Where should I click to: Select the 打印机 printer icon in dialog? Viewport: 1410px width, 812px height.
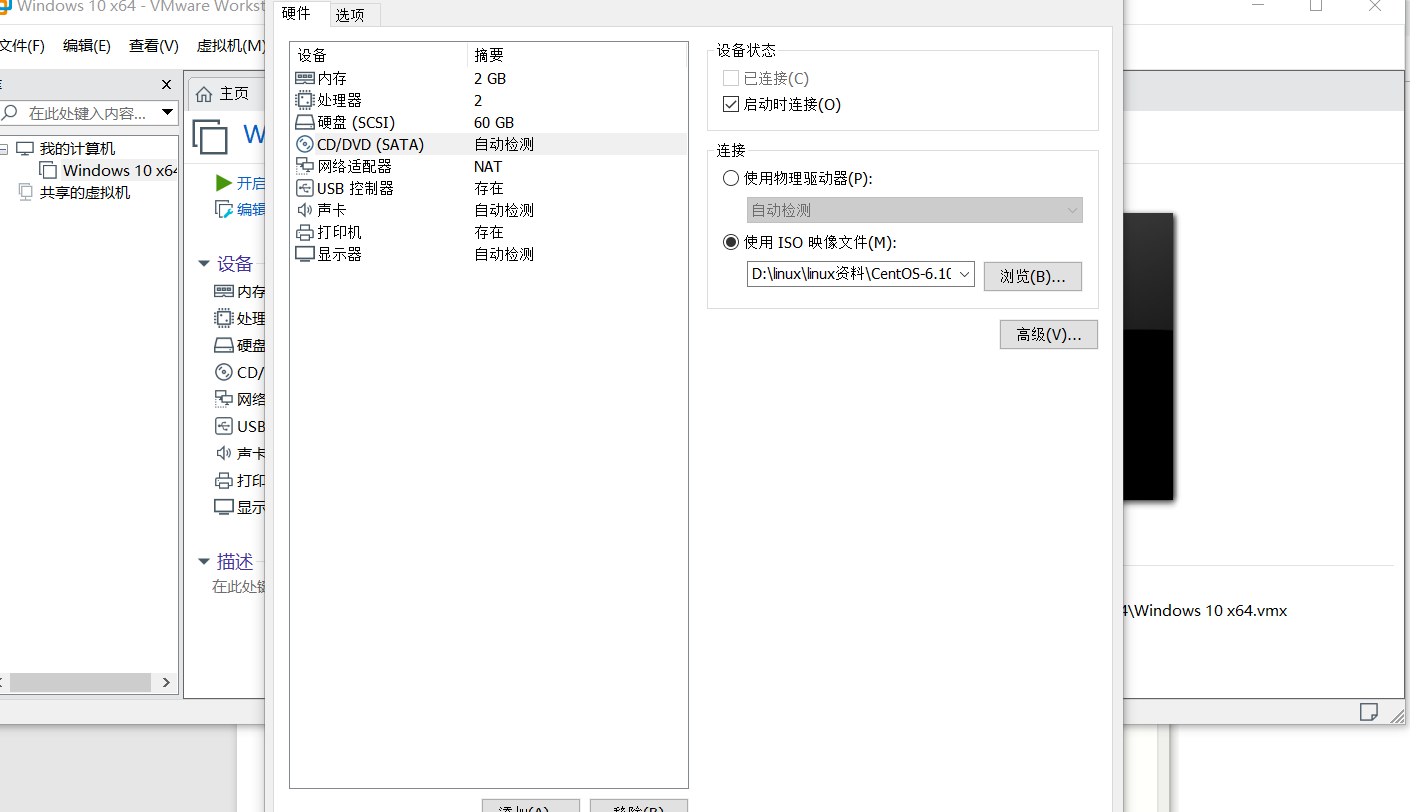pos(305,232)
